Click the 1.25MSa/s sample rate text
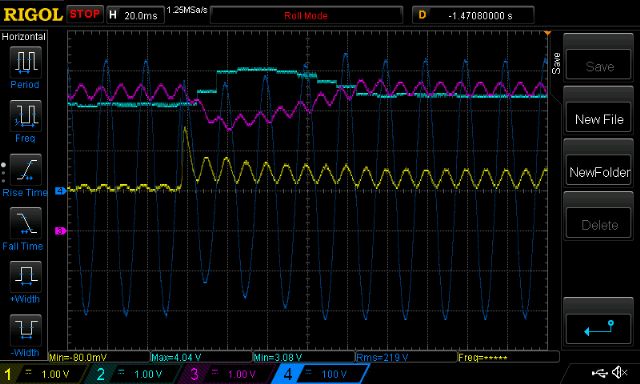Image resolution: width=640 pixels, height=384 pixels. (187, 9)
